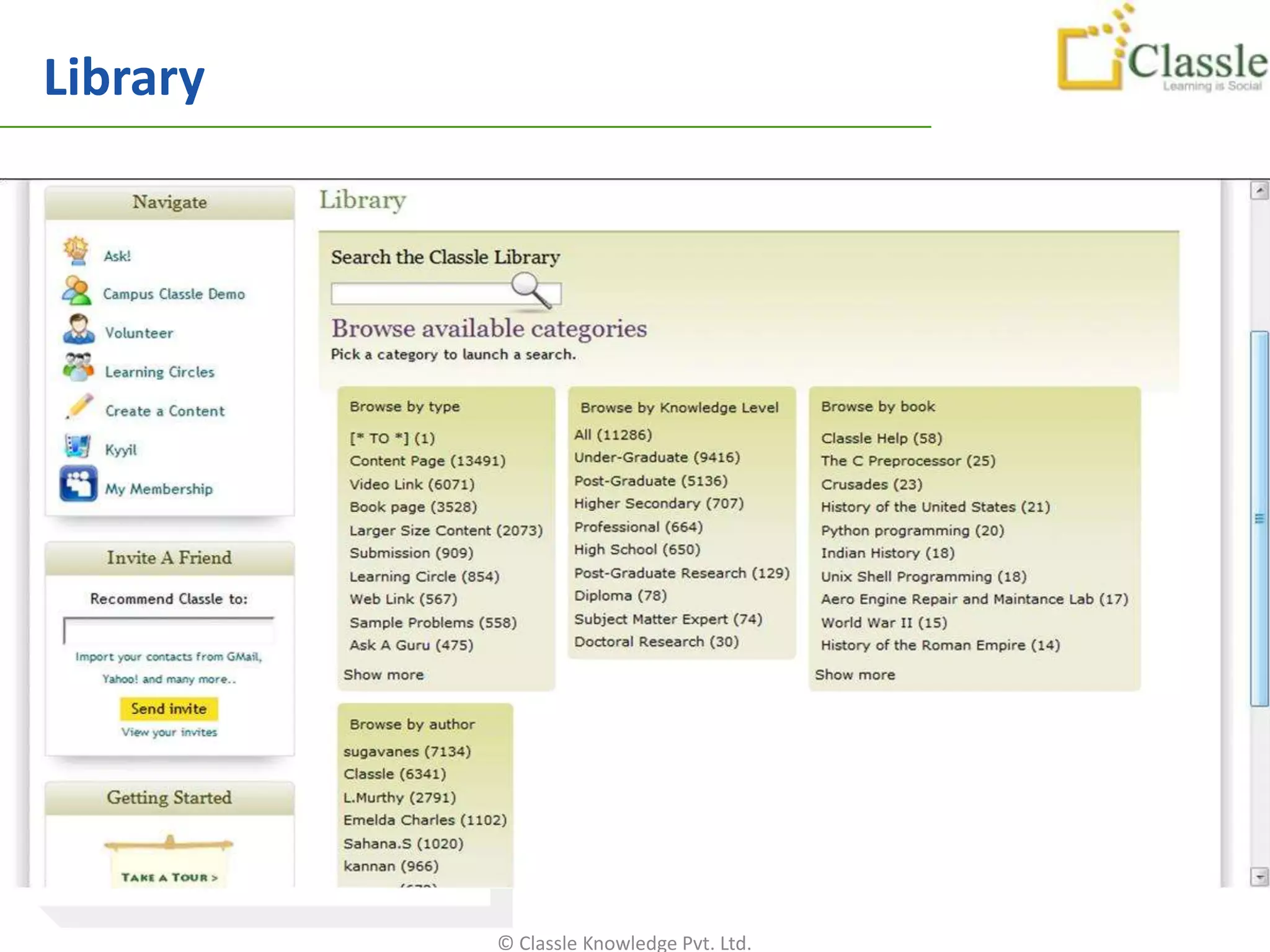Screen dimensions: 1270x952
Task: Go to Volunteer page
Action: pos(139,333)
